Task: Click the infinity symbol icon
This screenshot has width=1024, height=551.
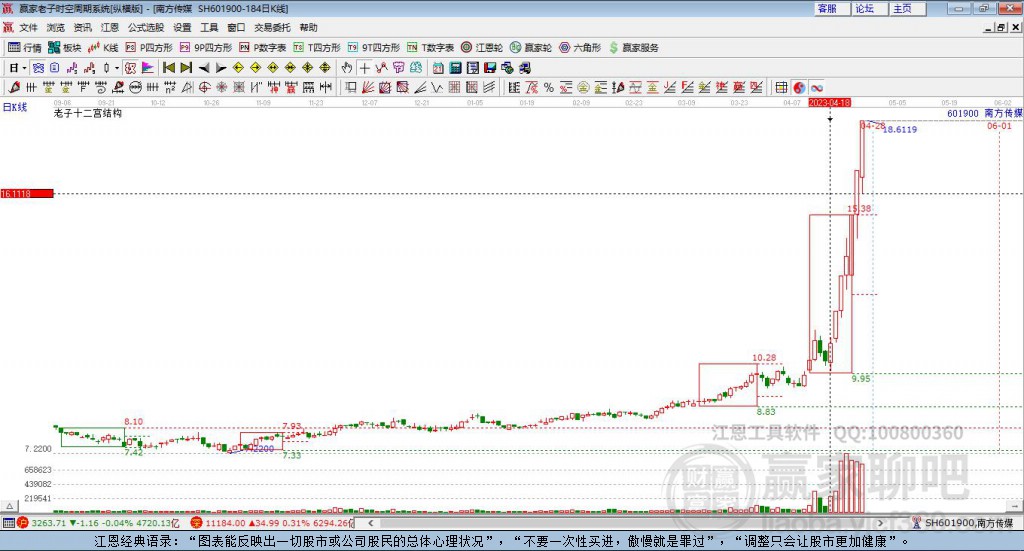Action: 816,87
